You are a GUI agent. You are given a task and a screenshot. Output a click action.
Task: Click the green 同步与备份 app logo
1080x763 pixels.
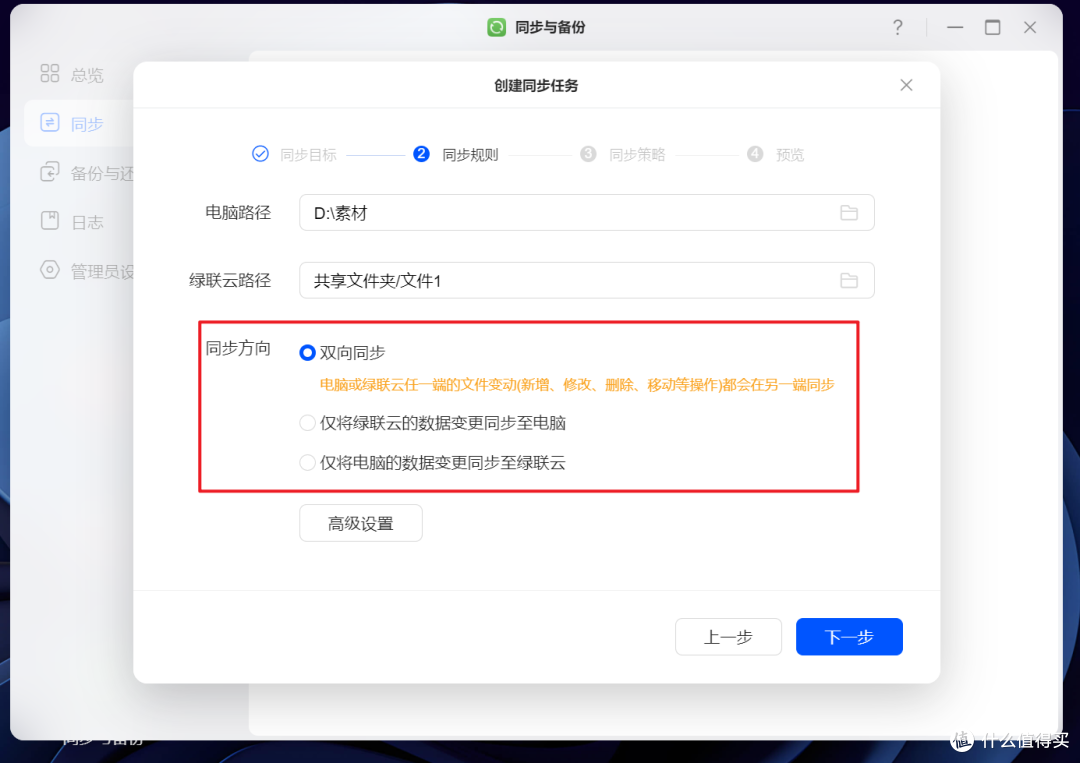(497, 28)
